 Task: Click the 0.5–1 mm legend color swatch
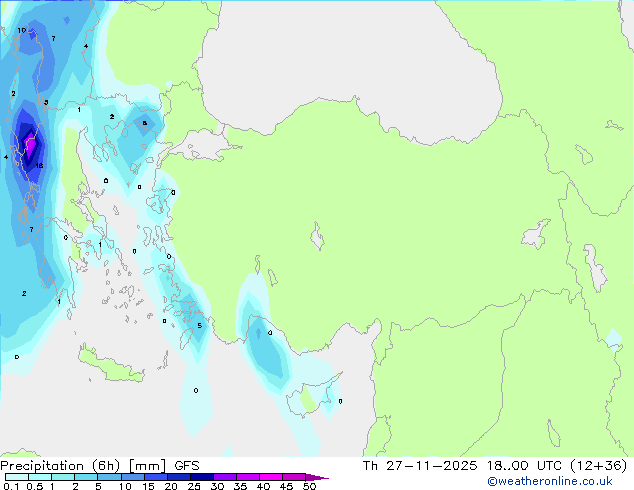(40, 477)
